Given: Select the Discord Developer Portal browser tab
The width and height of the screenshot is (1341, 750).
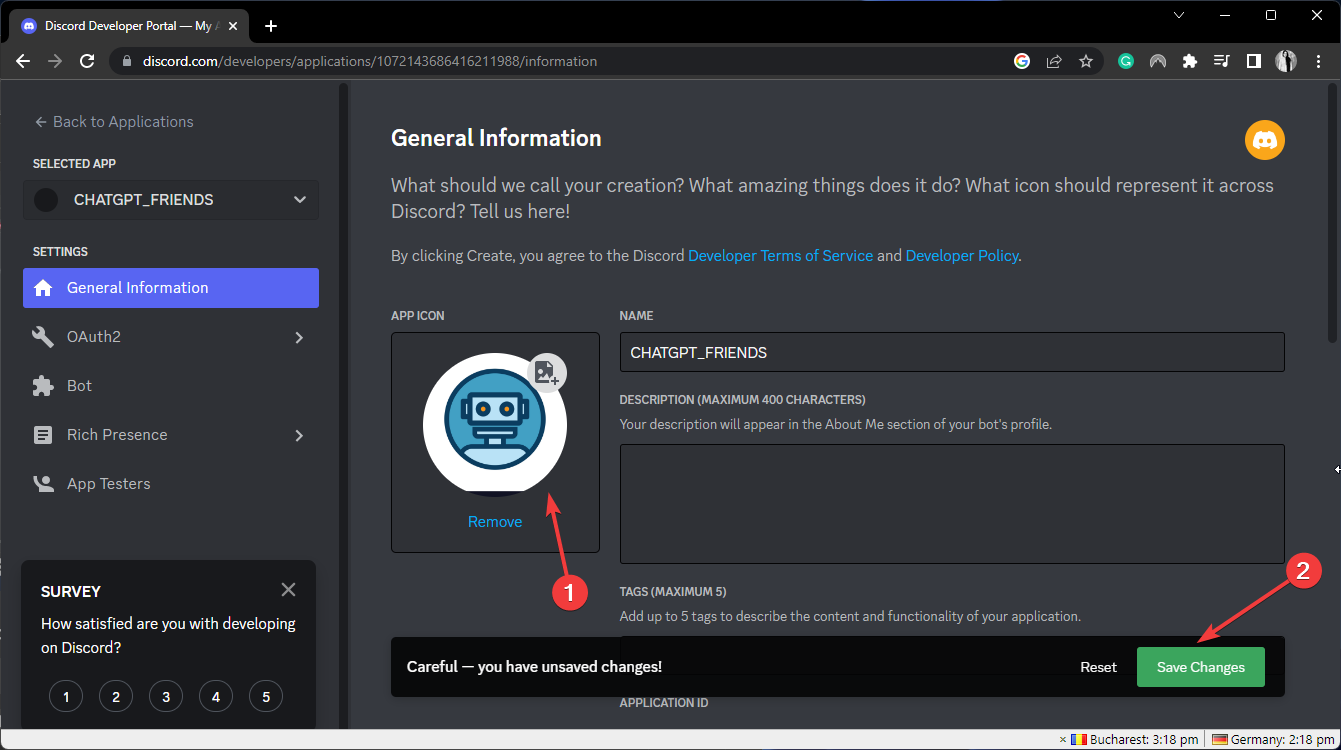Looking at the screenshot, I should point(130,26).
